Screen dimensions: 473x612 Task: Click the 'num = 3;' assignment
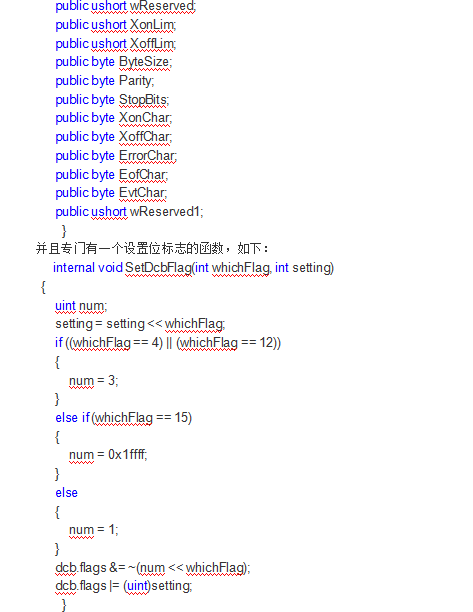[94, 380]
